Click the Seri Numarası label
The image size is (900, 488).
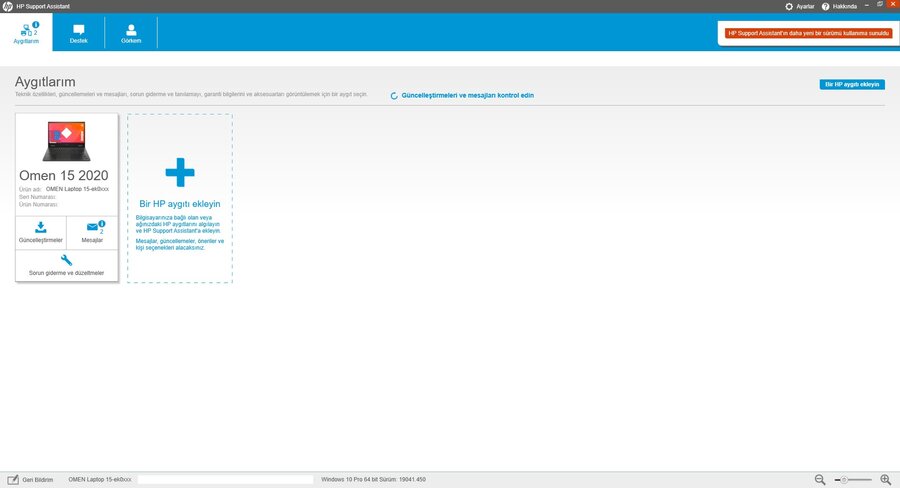tap(37, 197)
